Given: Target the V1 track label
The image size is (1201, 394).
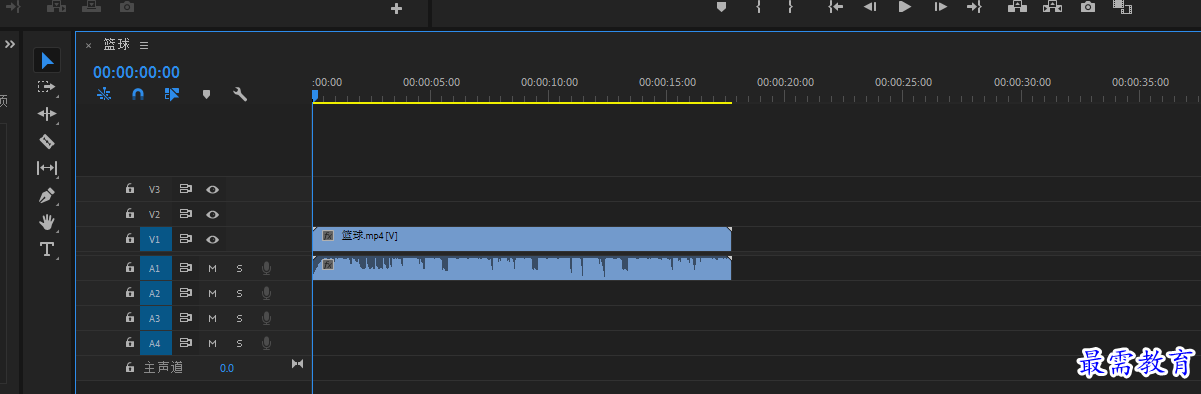Looking at the screenshot, I should click(155, 239).
